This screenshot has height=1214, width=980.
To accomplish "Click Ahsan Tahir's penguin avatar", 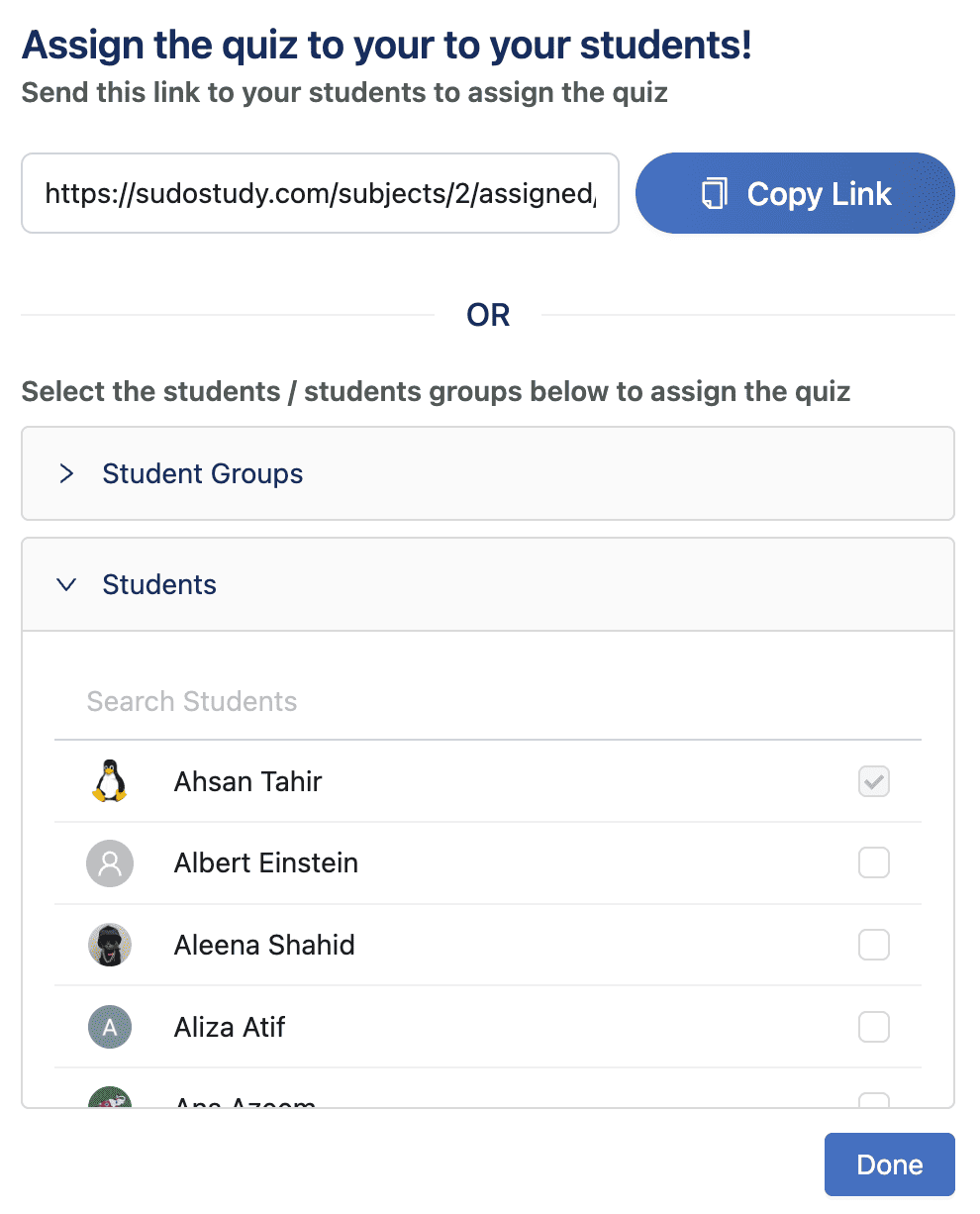I will (x=110, y=781).
